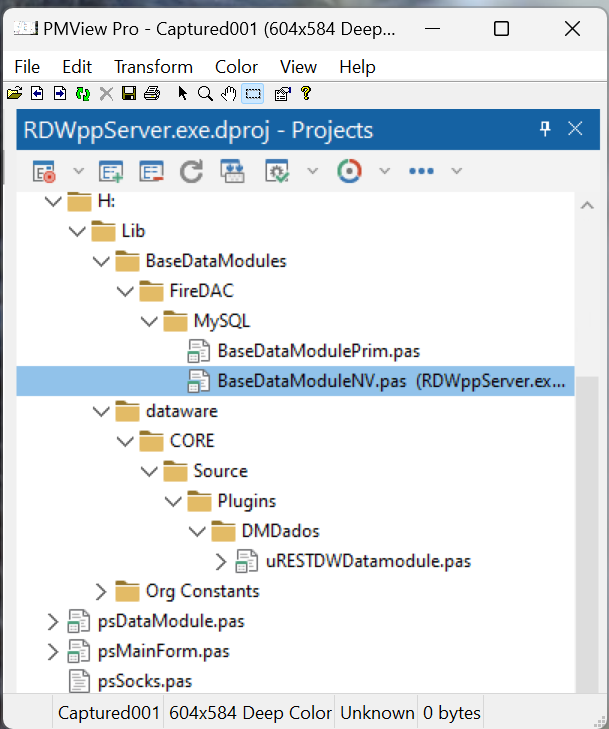Select the Org Constants folder label
The image size is (609, 729).
pos(202,591)
